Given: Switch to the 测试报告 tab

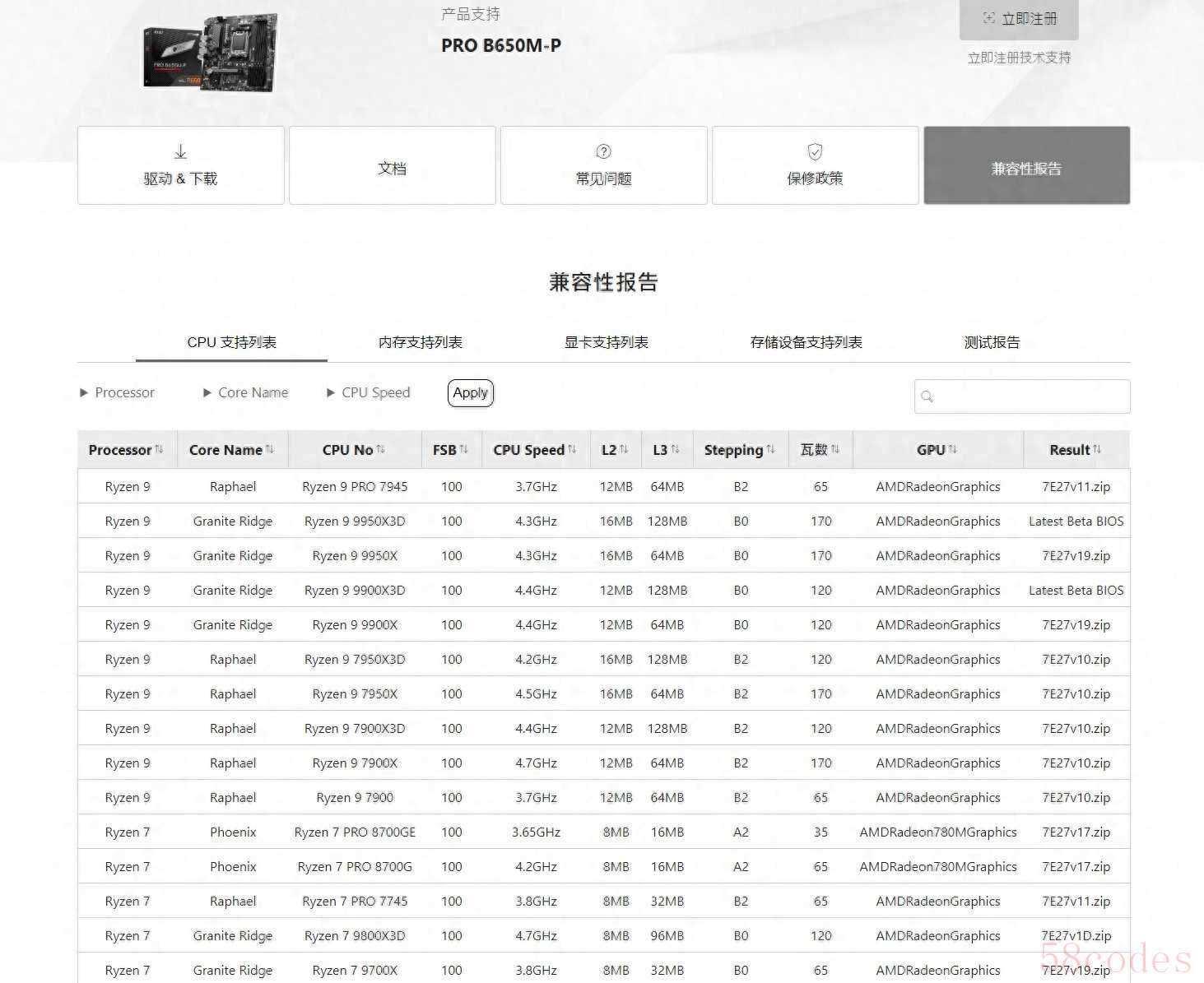Looking at the screenshot, I should tap(992, 342).
